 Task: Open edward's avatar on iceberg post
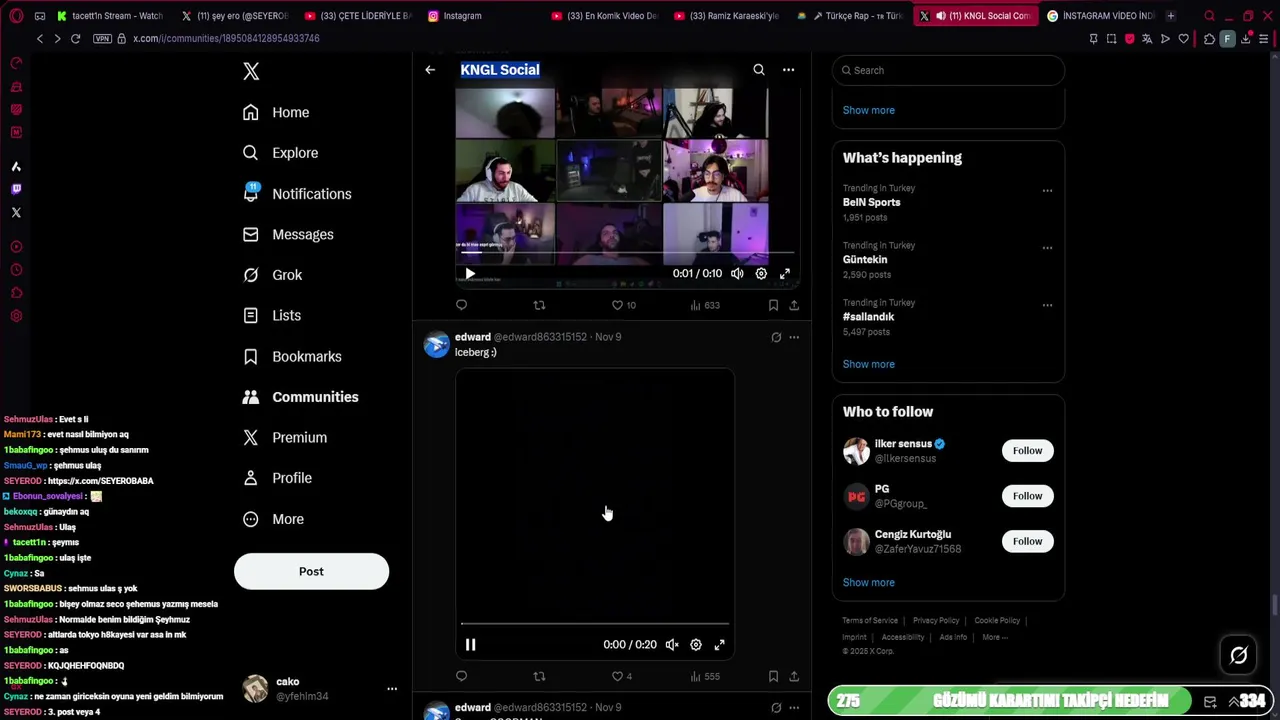pos(436,345)
